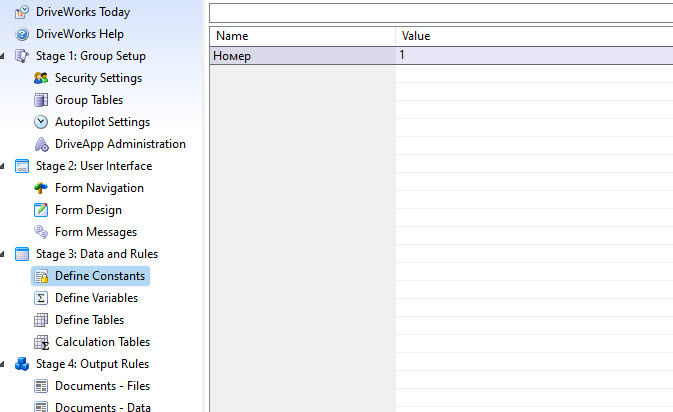The height and width of the screenshot is (412, 673).
Task: Select Define Constants task
Action: (x=100, y=276)
